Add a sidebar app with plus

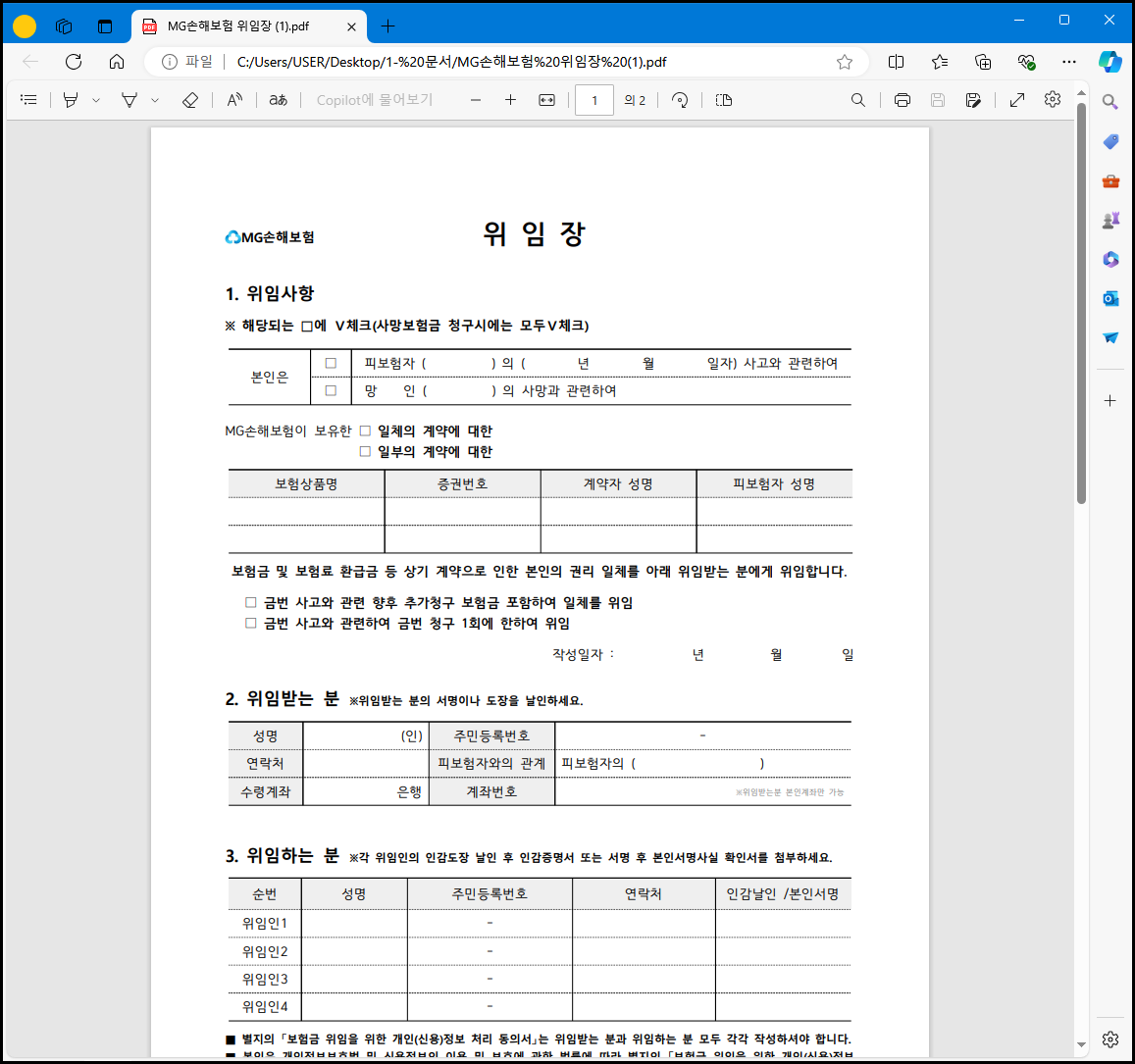point(1110,400)
